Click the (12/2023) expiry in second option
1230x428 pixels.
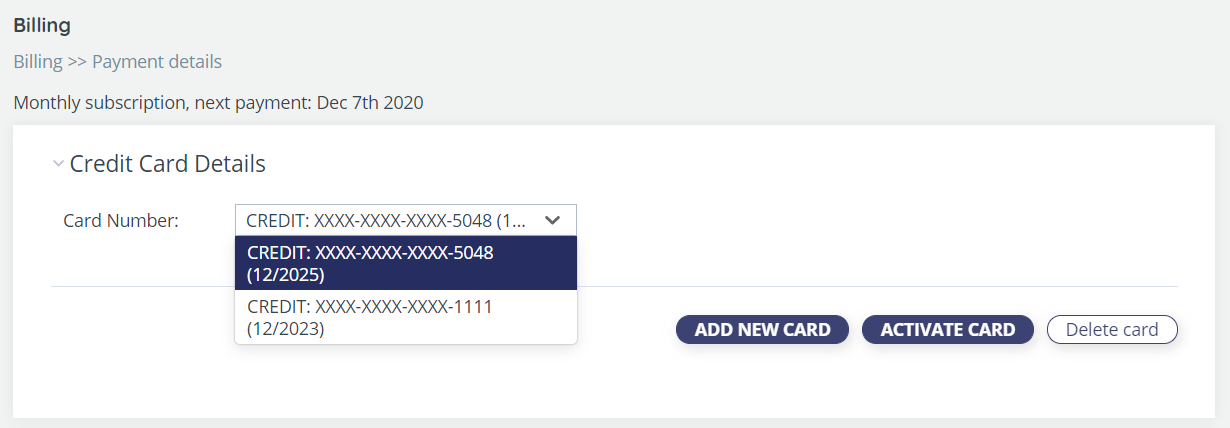point(286,328)
